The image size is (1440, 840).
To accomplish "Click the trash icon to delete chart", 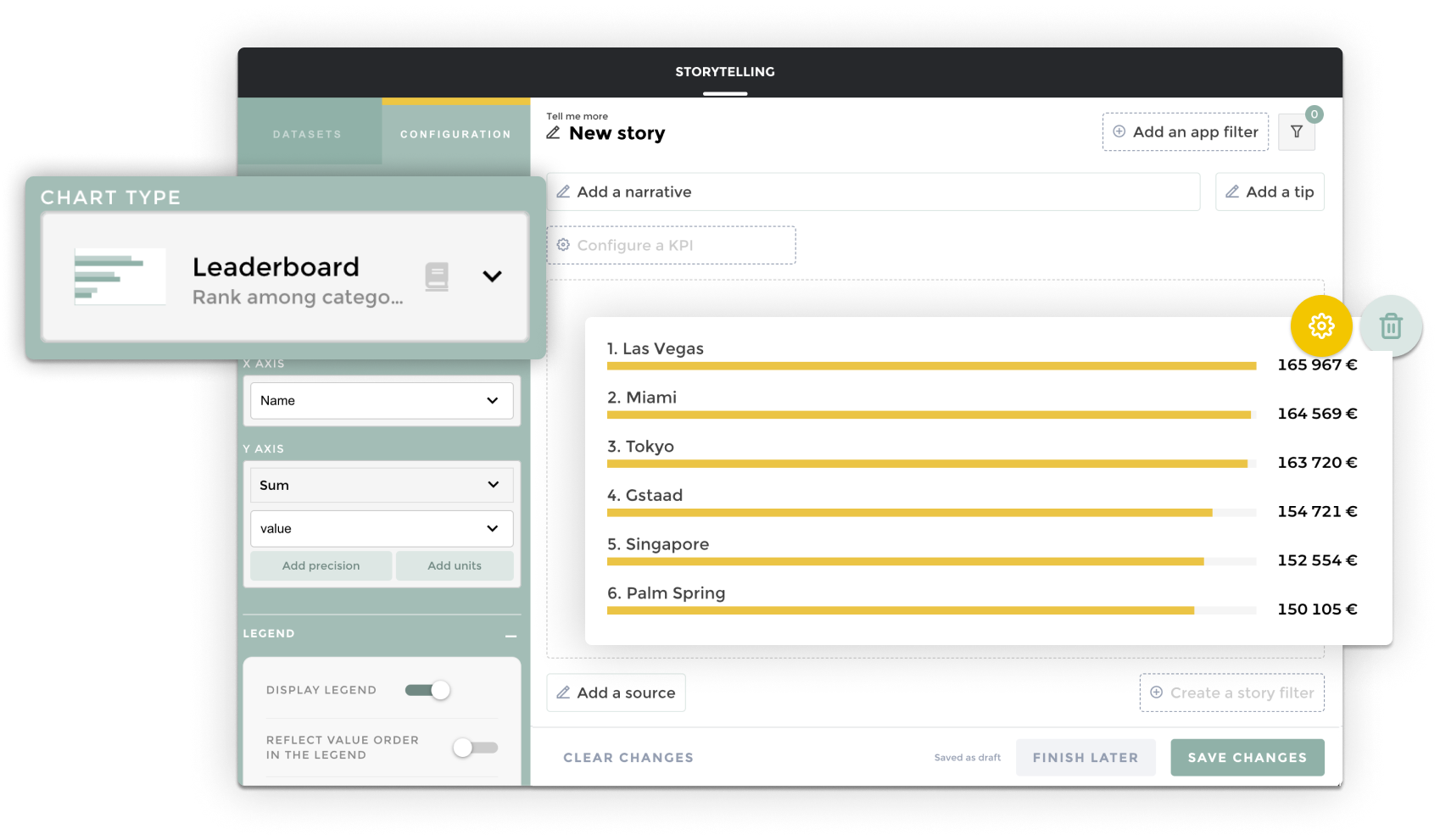I will pos(1390,325).
